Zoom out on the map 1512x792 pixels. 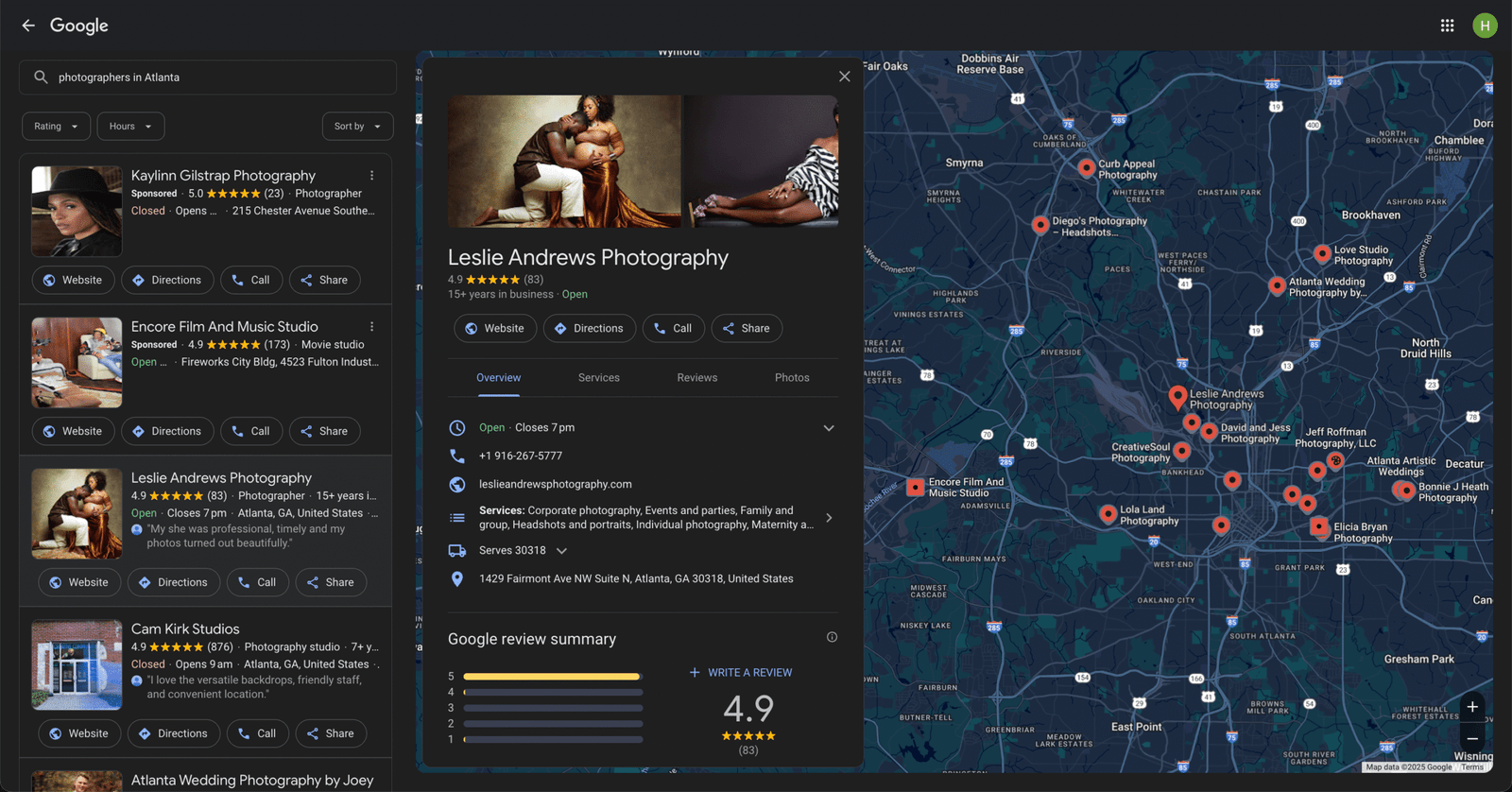(x=1471, y=739)
